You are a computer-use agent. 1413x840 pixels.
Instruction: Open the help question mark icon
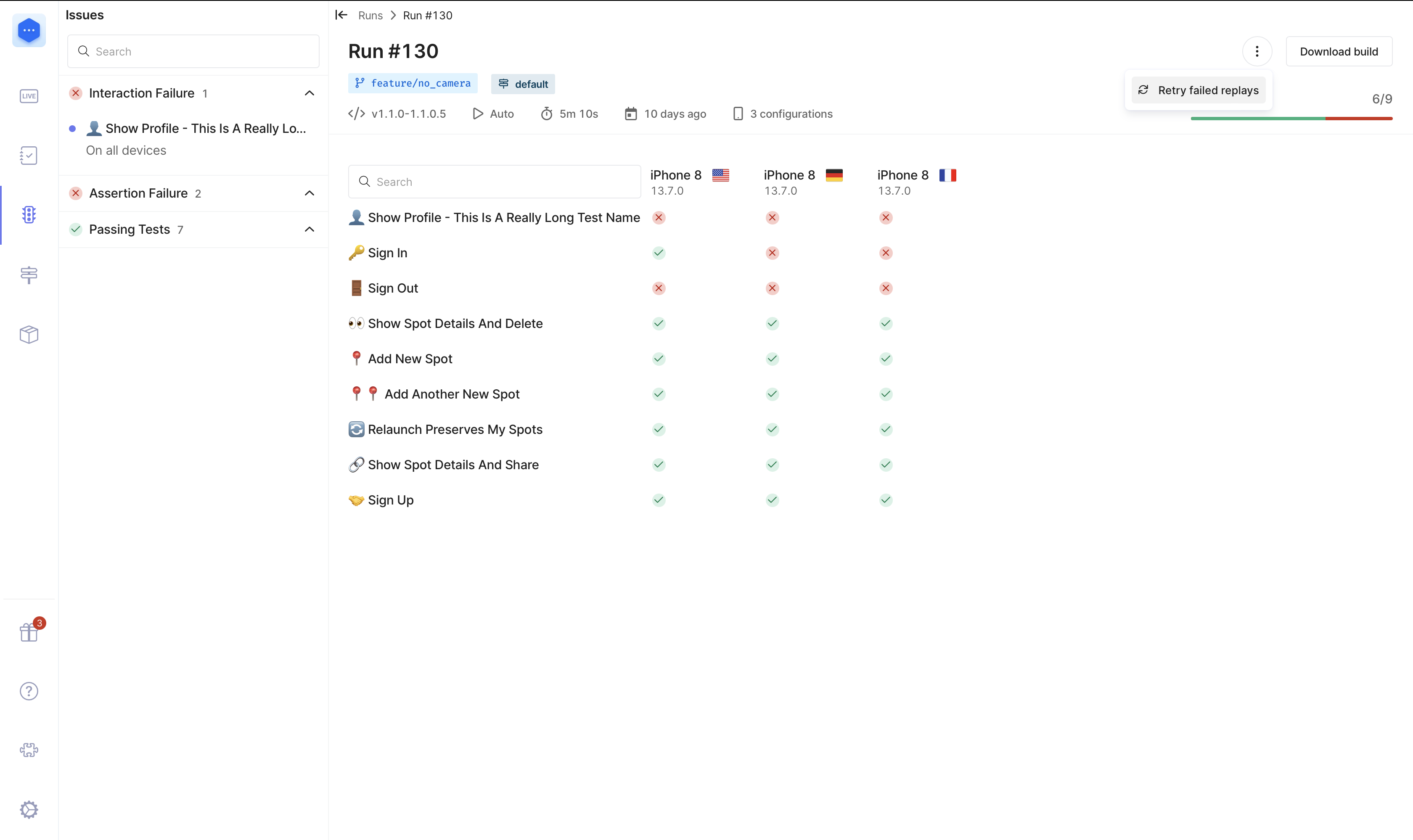pos(29,691)
